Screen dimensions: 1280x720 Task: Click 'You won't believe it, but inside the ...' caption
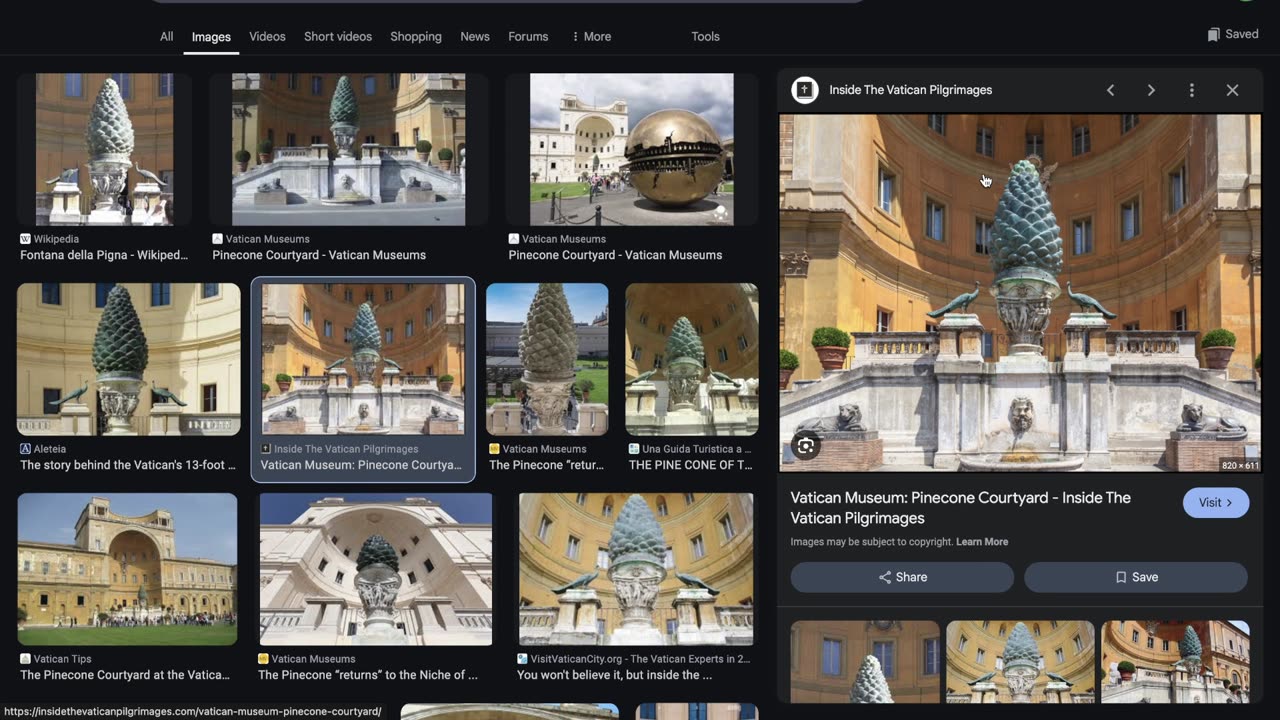click(614, 675)
